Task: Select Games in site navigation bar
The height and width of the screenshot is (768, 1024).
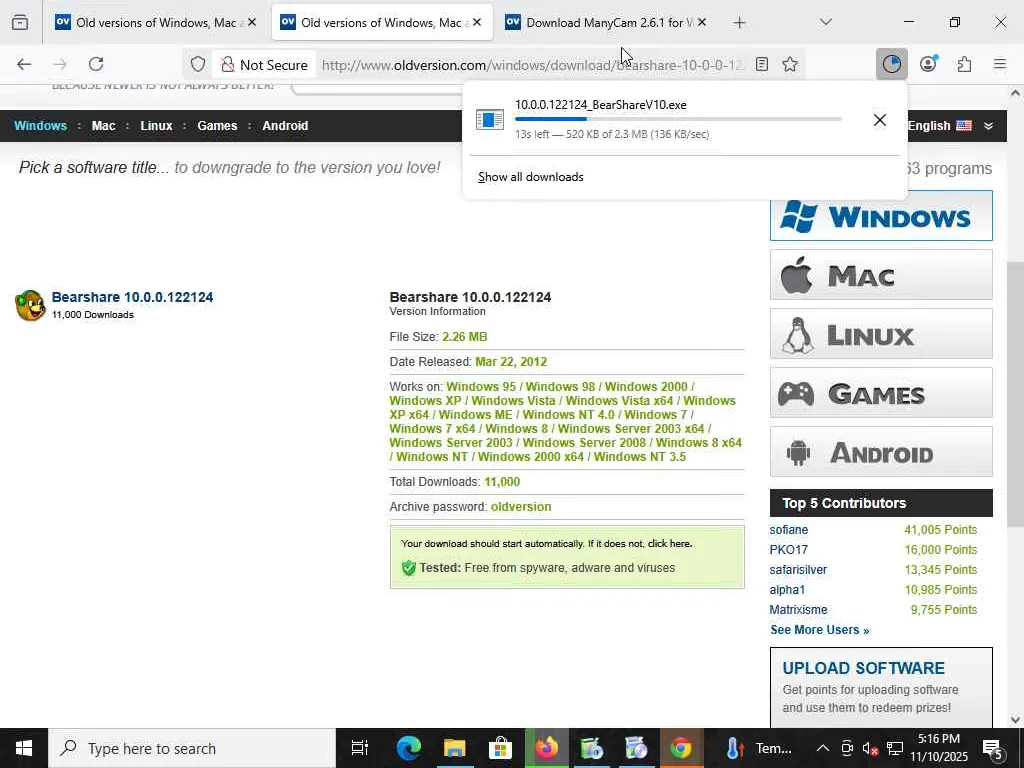Action: click(217, 125)
